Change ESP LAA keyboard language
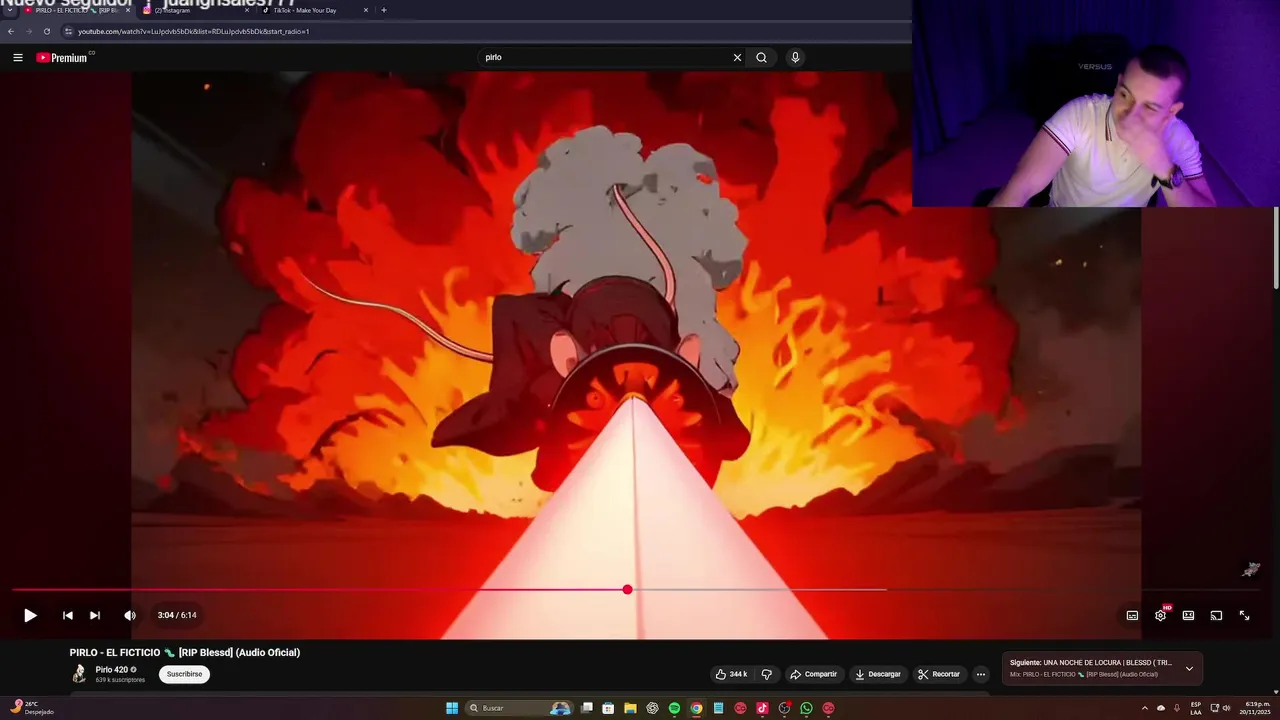 click(1196, 708)
